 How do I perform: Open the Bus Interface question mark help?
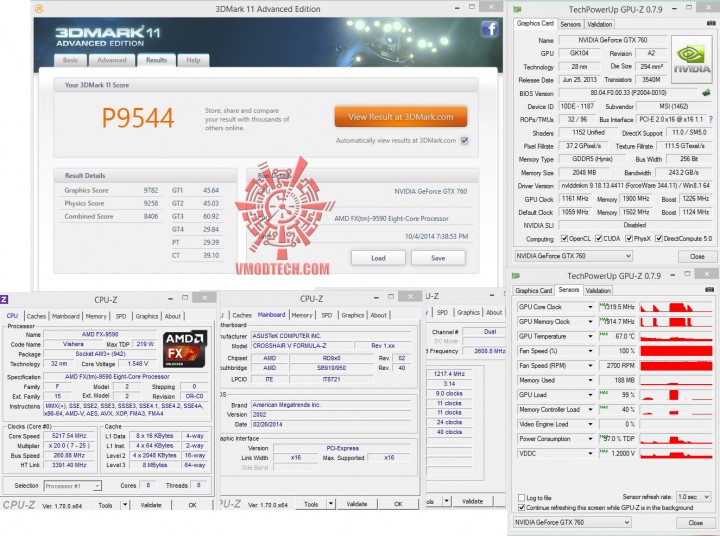pos(711,119)
